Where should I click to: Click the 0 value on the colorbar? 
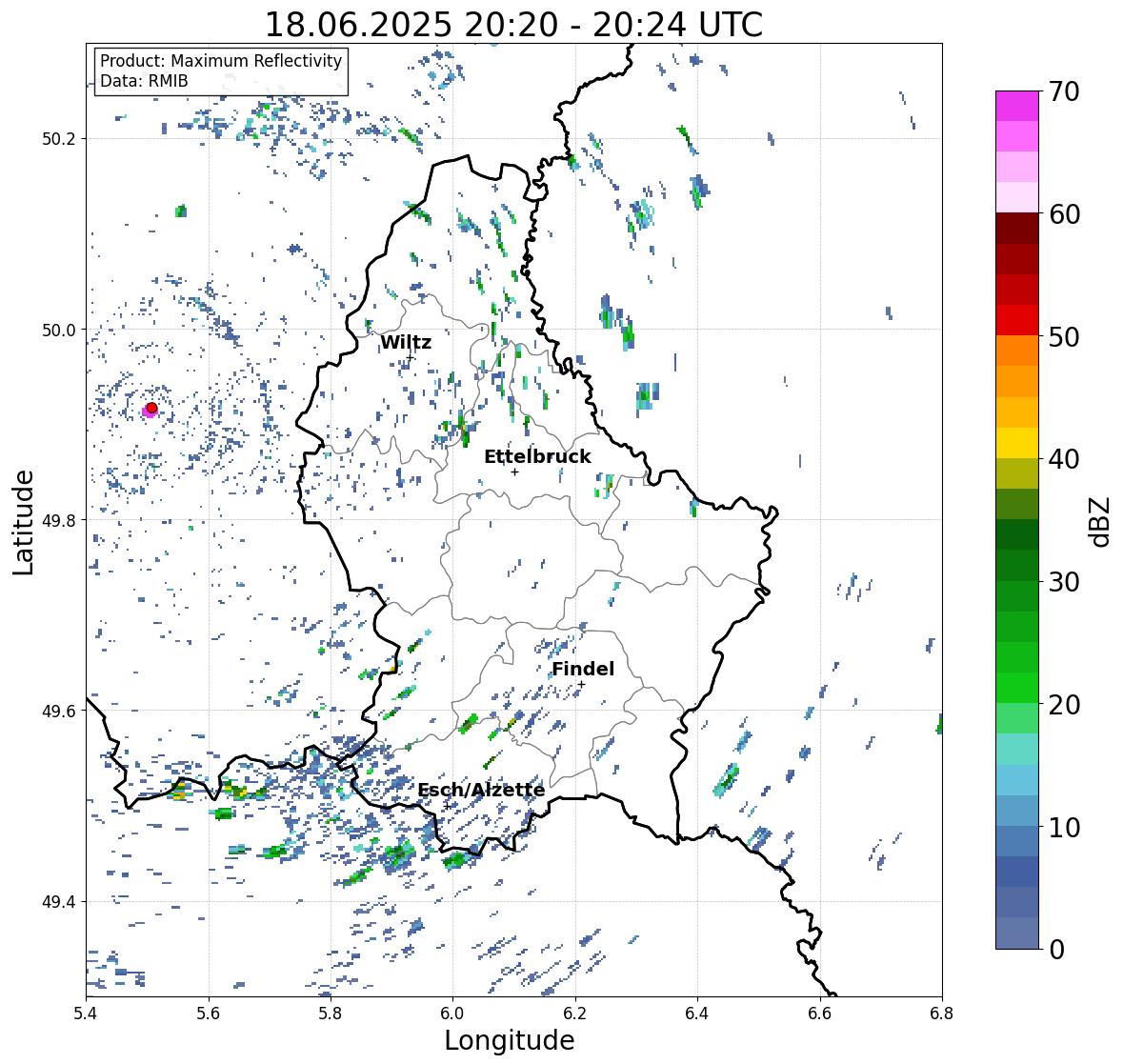[x=1056, y=950]
